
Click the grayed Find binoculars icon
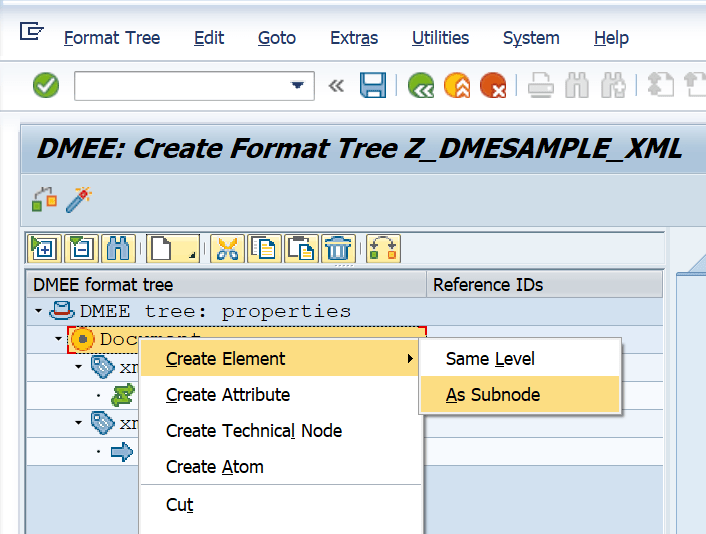click(577, 85)
